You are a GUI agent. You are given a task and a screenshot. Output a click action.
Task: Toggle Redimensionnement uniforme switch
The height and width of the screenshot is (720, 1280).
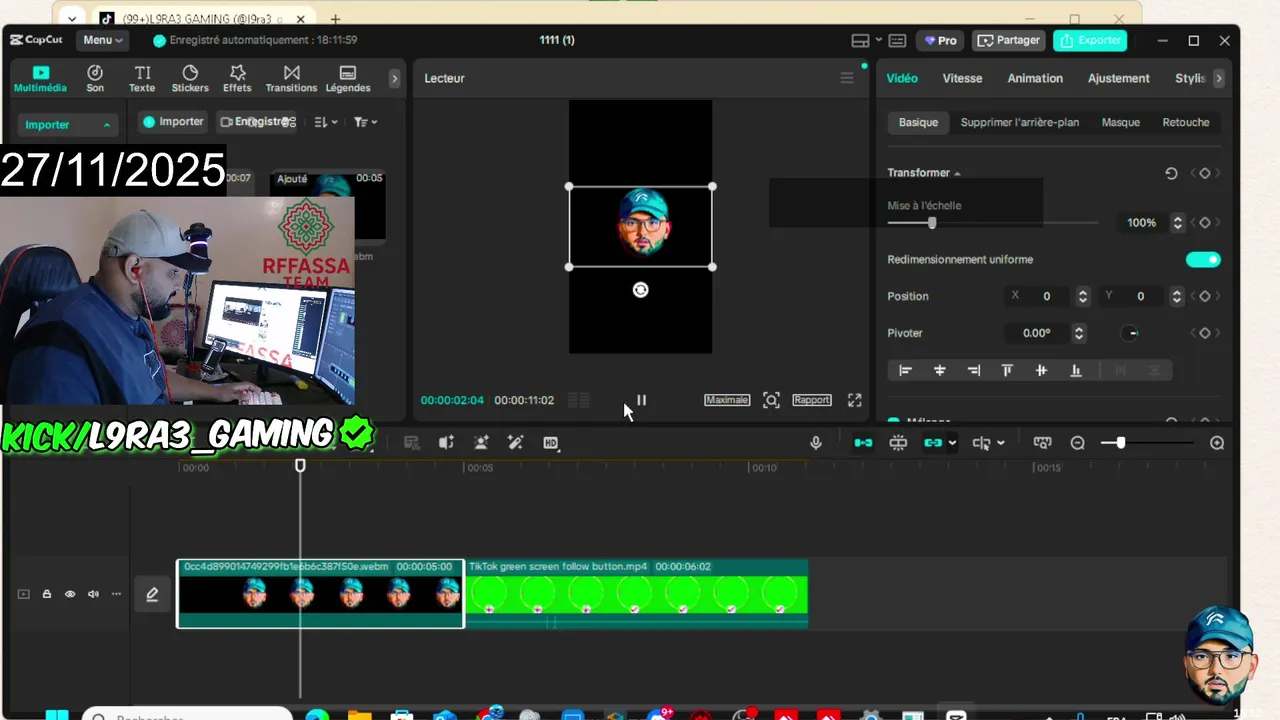1203,260
